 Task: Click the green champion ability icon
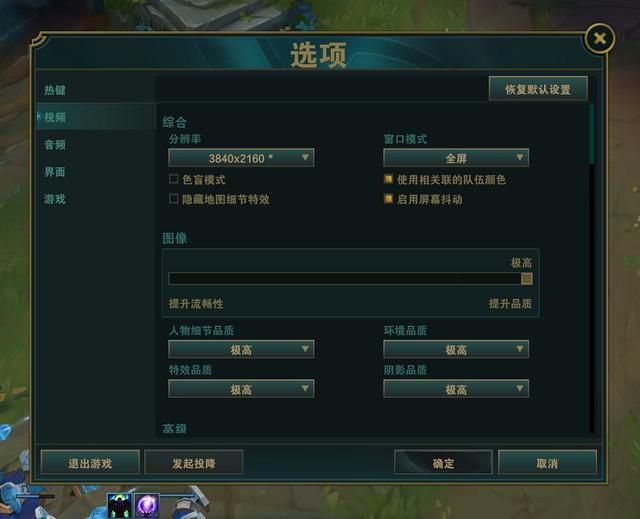pos(119,506)
